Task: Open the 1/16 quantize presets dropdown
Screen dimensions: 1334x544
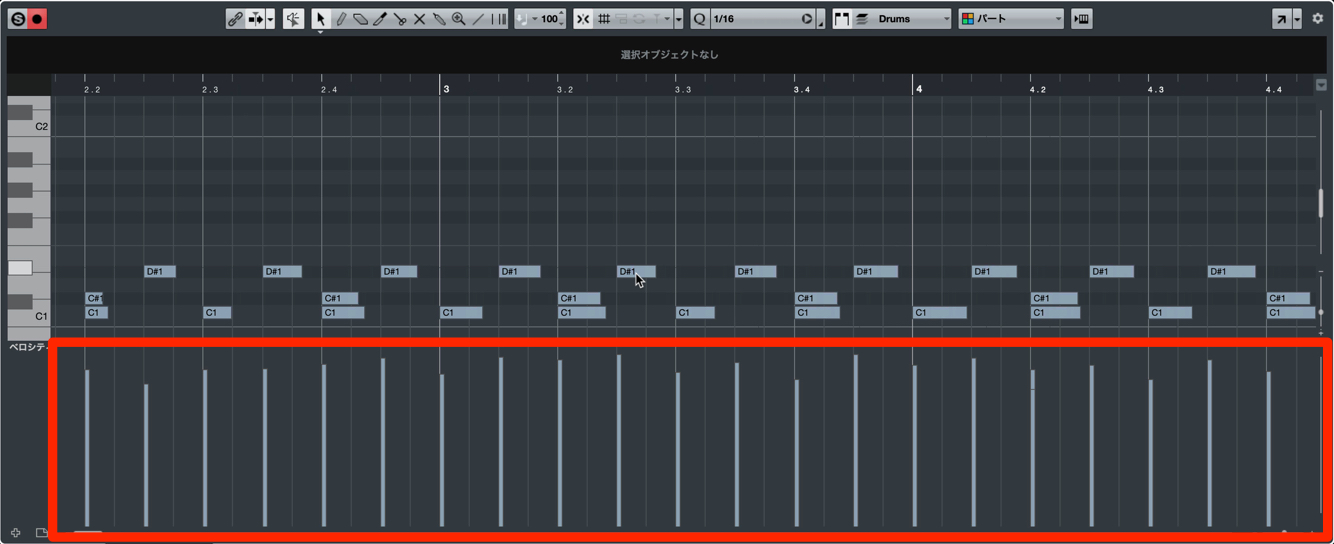Action: tap(755, 19)
